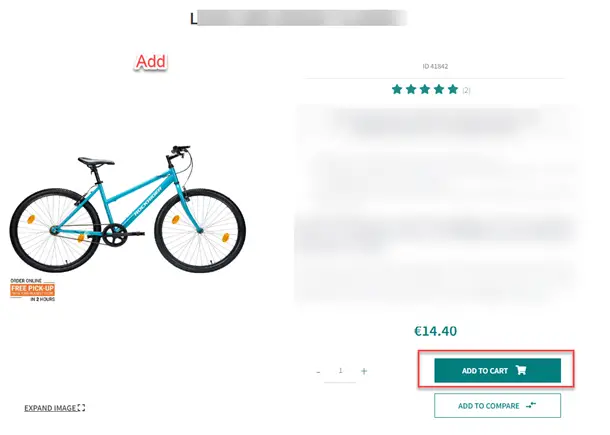610x435 pixels.
Task: Click the compare arrows icon
Action: coord(531,405)
